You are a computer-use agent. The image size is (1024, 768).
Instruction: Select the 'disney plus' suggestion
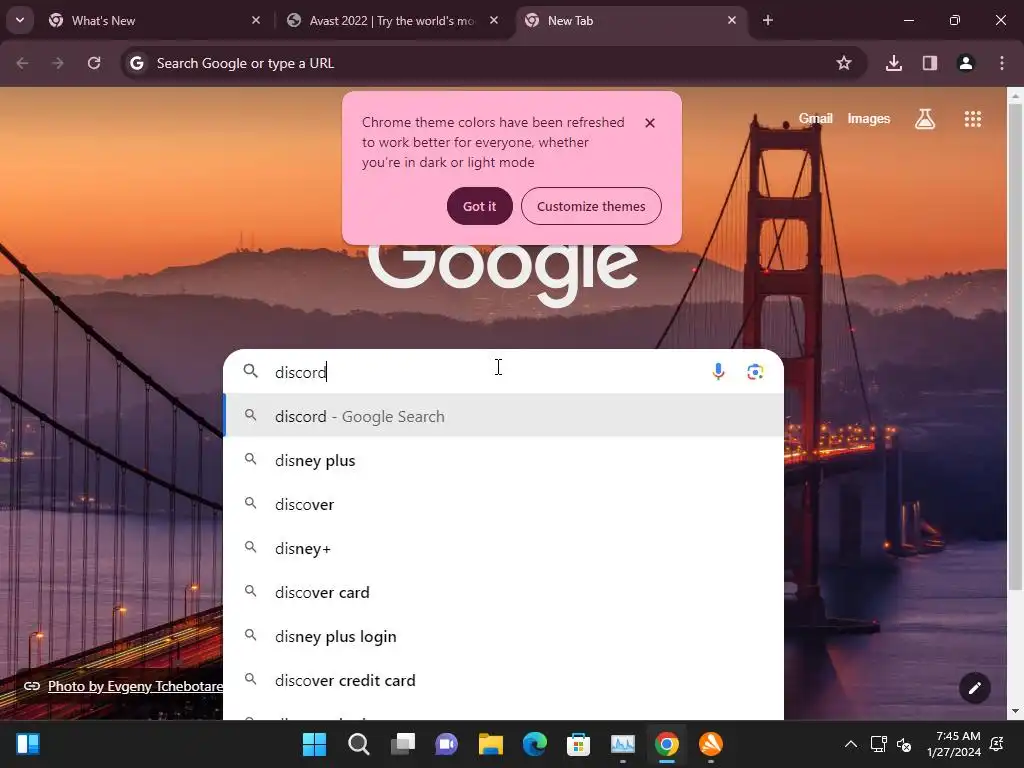pyautogui.click(x=504, y=460)
